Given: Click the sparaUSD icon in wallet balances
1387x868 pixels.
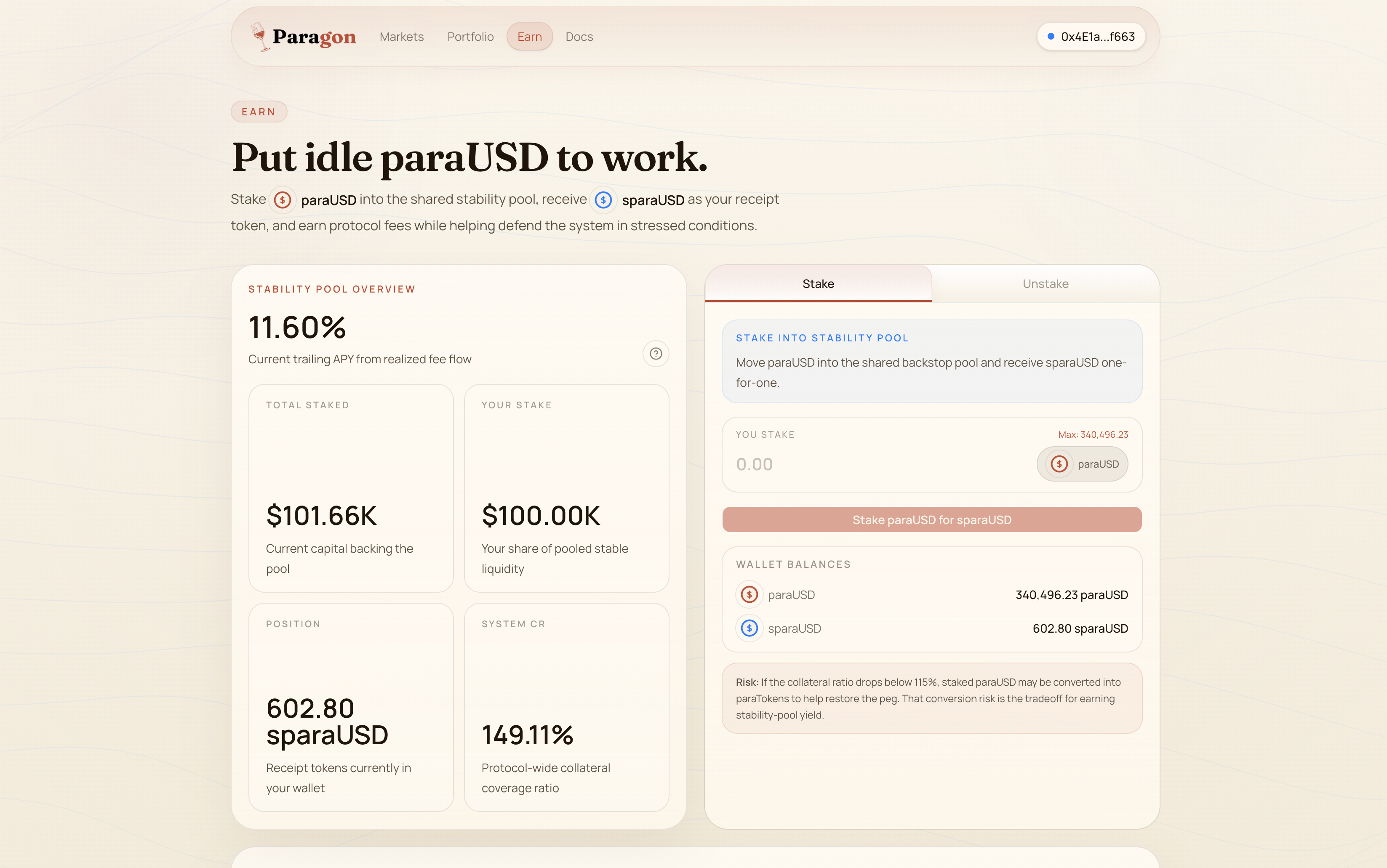Looking at the screenshot, I should click(749, 628).
